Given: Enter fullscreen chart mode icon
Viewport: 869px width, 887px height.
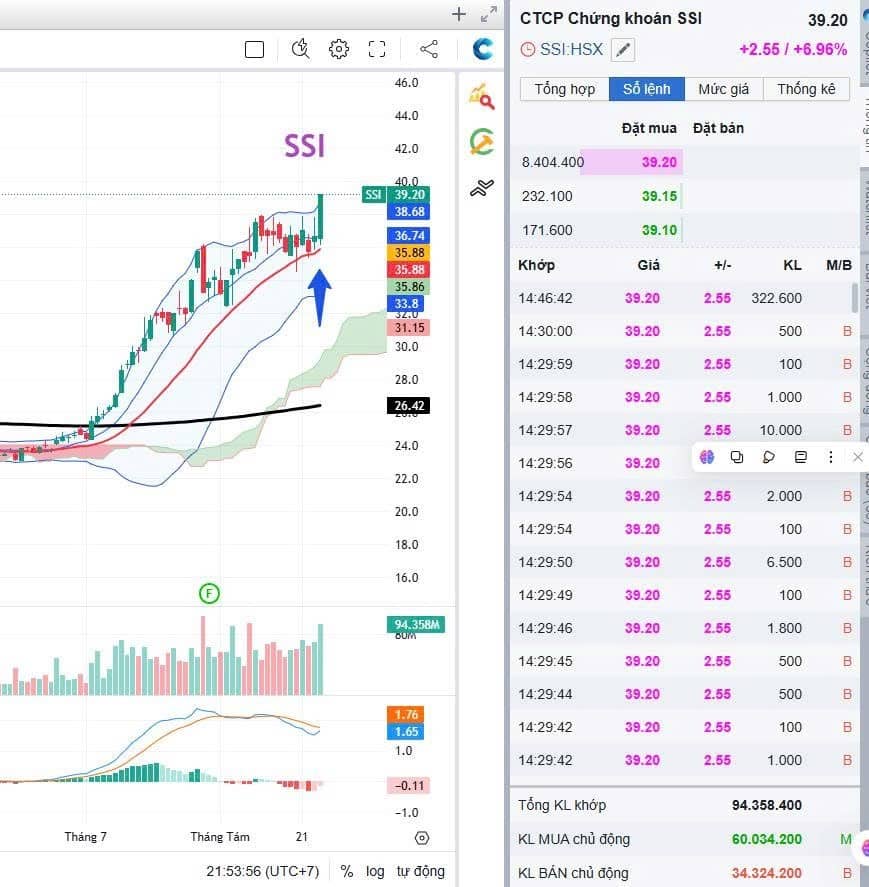Looking at the screenshot, I should pyautogui.click(x=377, y=49).
